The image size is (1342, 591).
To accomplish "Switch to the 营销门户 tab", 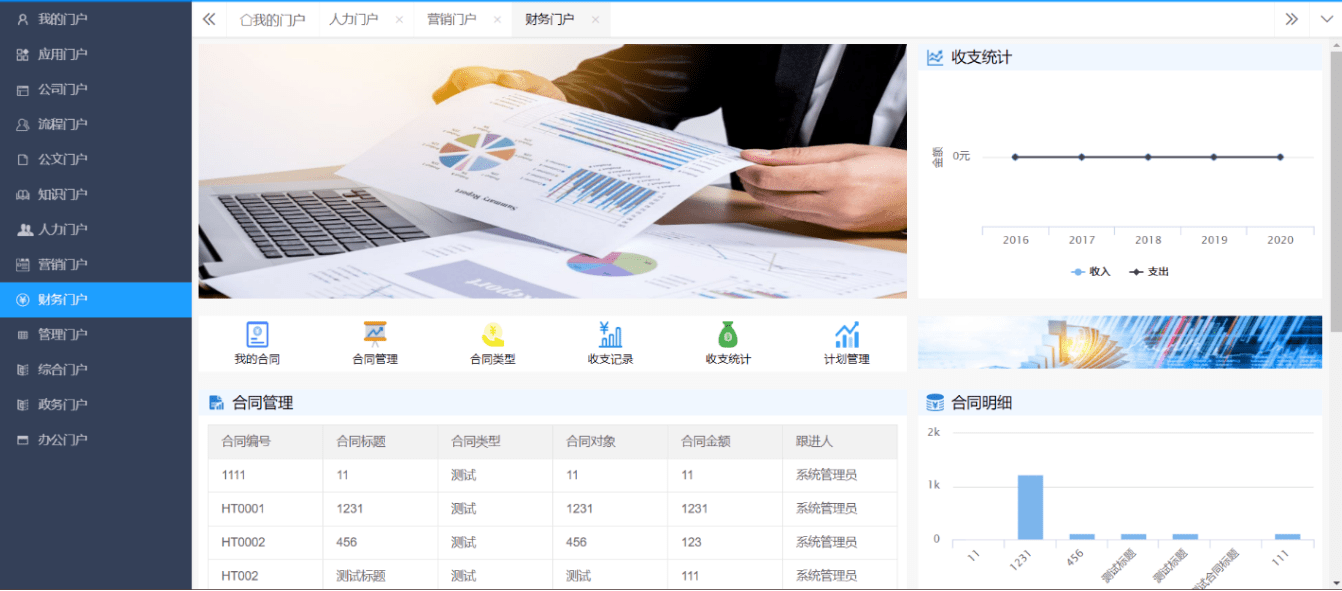I will coord(451,19).
